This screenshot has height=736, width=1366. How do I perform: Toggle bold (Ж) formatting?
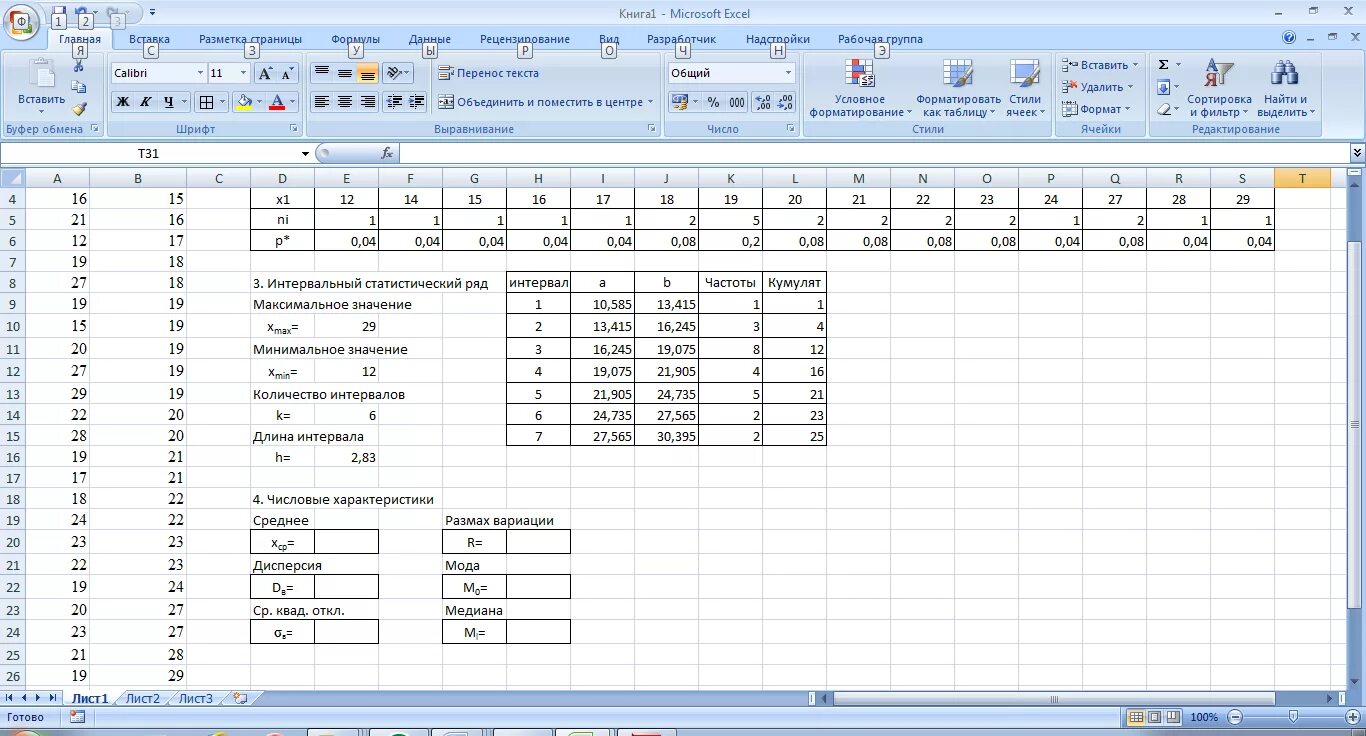pyautogui.click(x=122, y=102)
